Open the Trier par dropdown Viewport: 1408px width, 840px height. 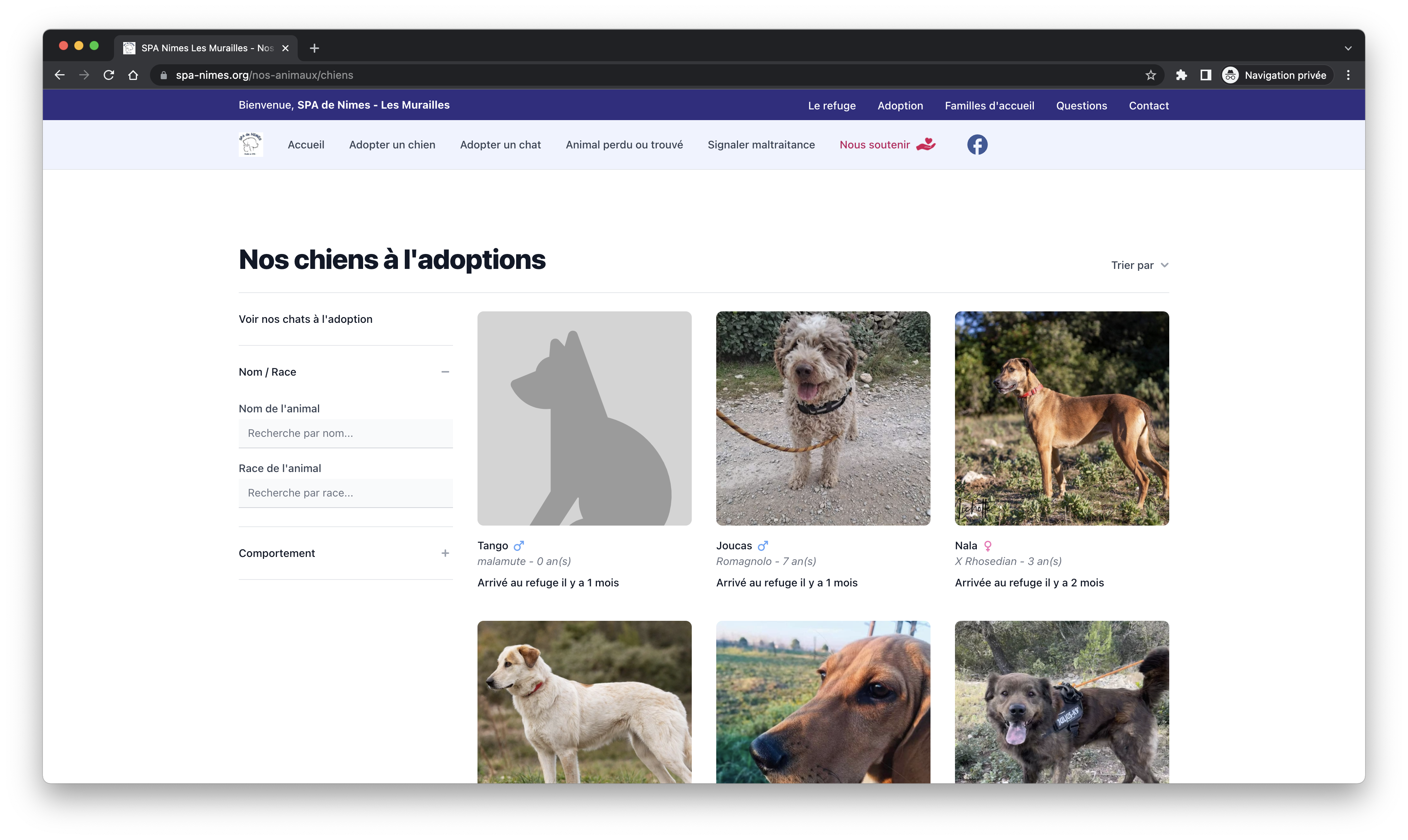[x=1139, y=265]
